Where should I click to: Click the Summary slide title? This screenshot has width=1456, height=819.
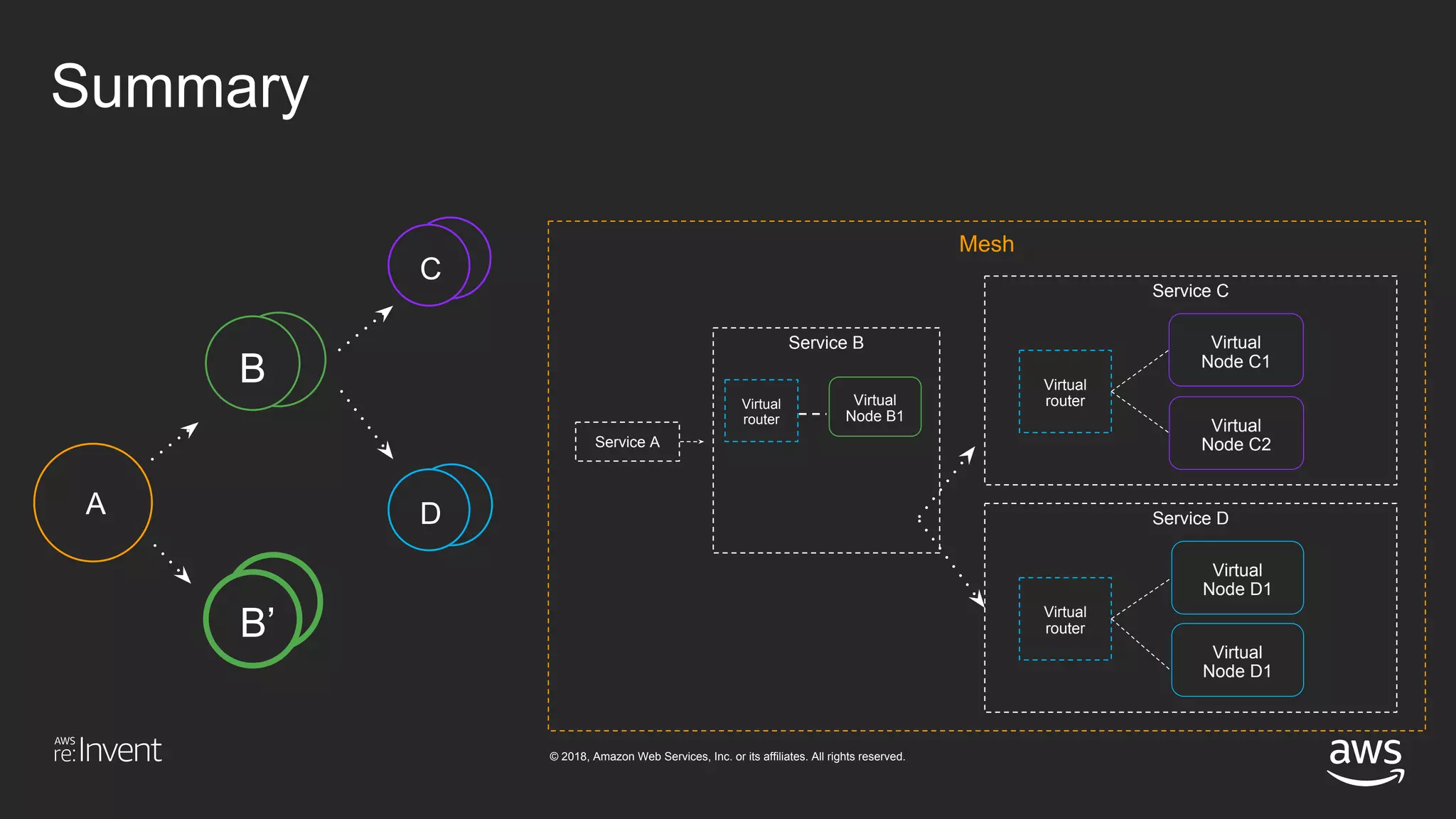(x=180, y=87)
